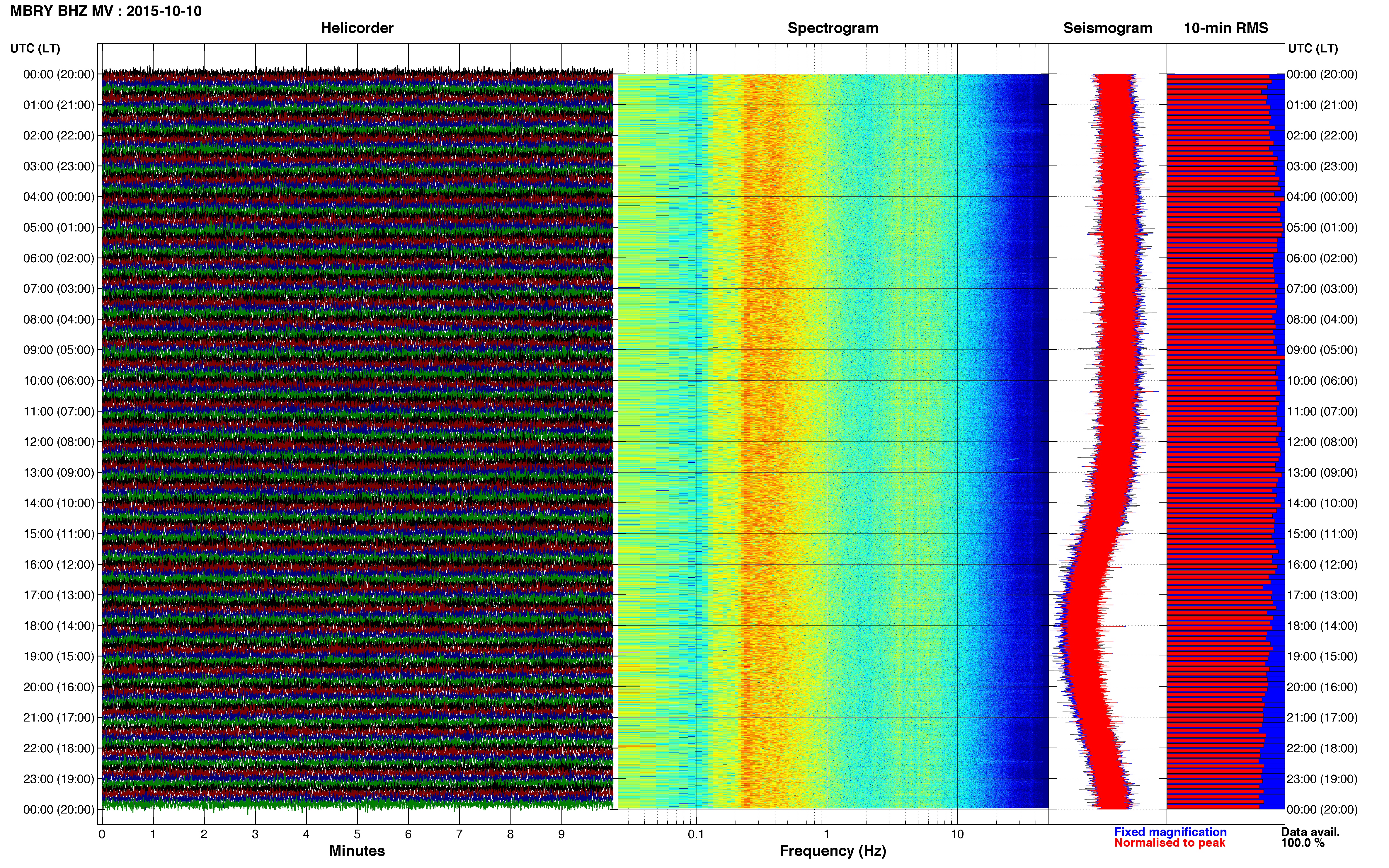
Task: Click the Spectrogram panel heading
Action: (x=833, y=28)
